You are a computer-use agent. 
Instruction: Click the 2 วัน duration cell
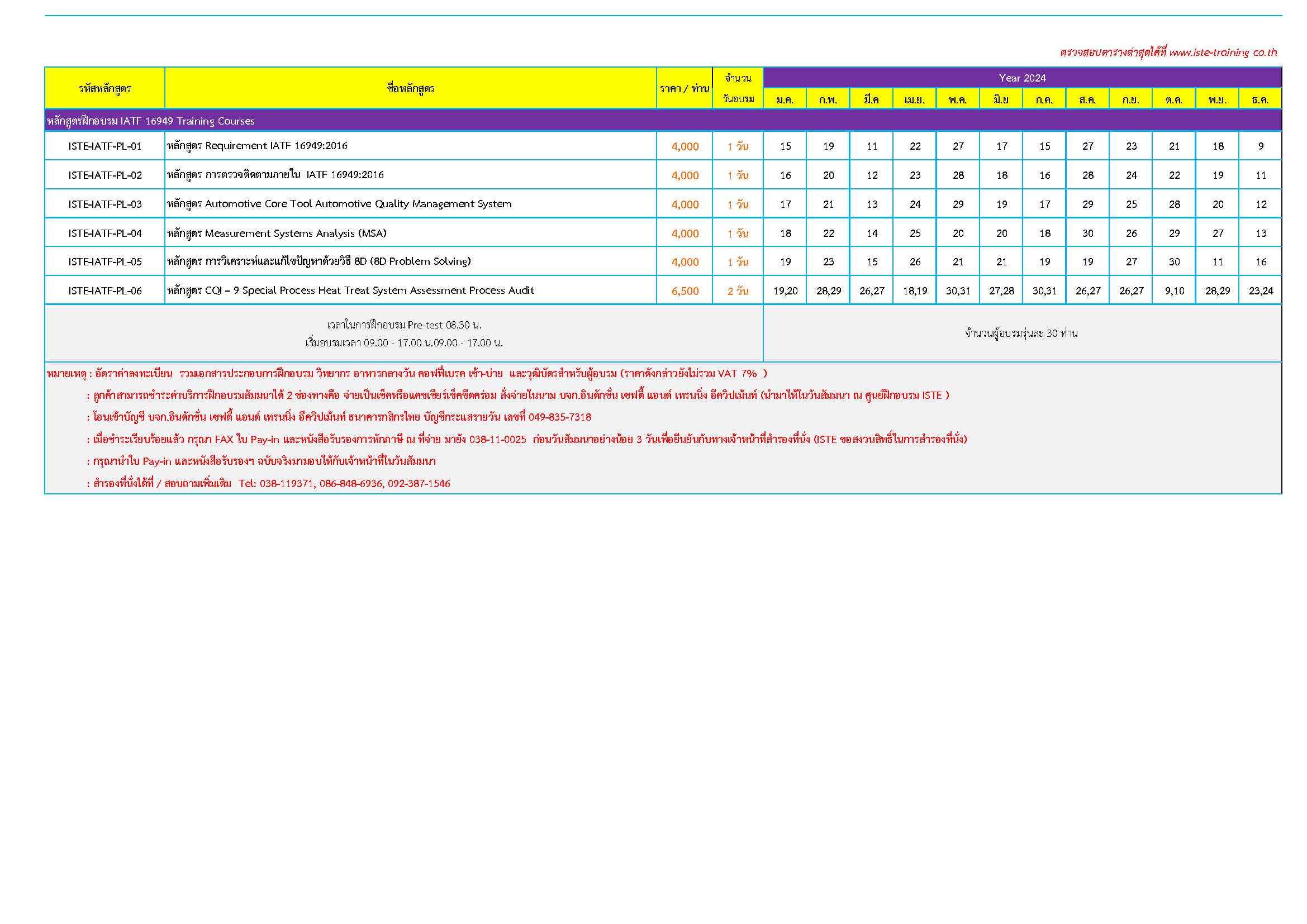click(738, 291)
